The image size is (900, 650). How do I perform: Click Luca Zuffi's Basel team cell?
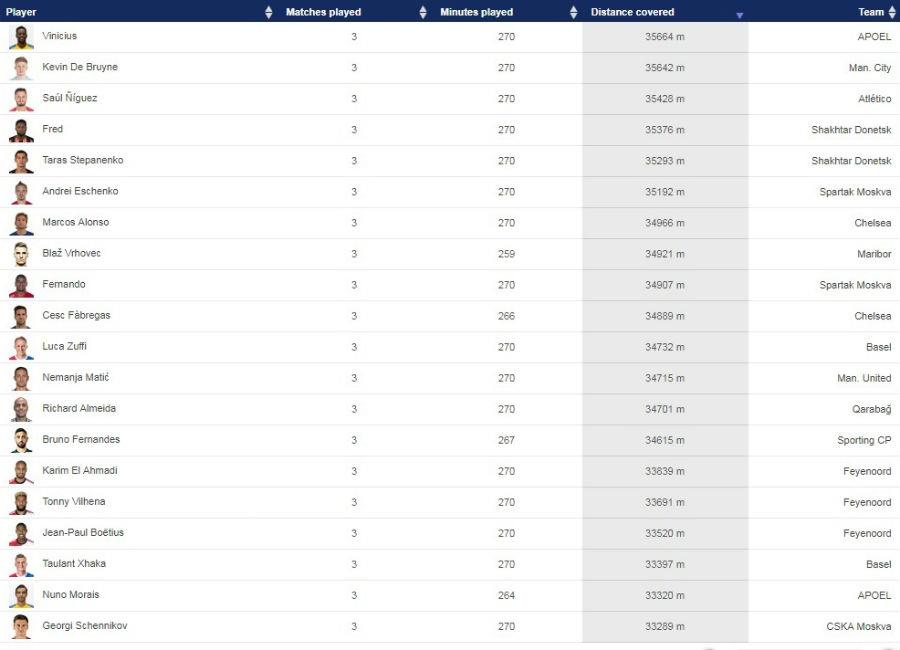tap(878, 347)
